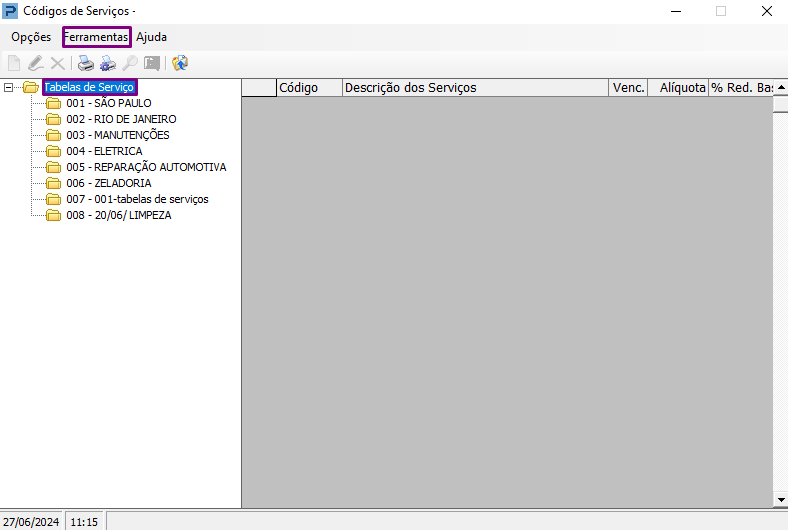Click the Edit pencil toolbar icon
Viewport: 788px width, 530px height.
click(36, 63)
